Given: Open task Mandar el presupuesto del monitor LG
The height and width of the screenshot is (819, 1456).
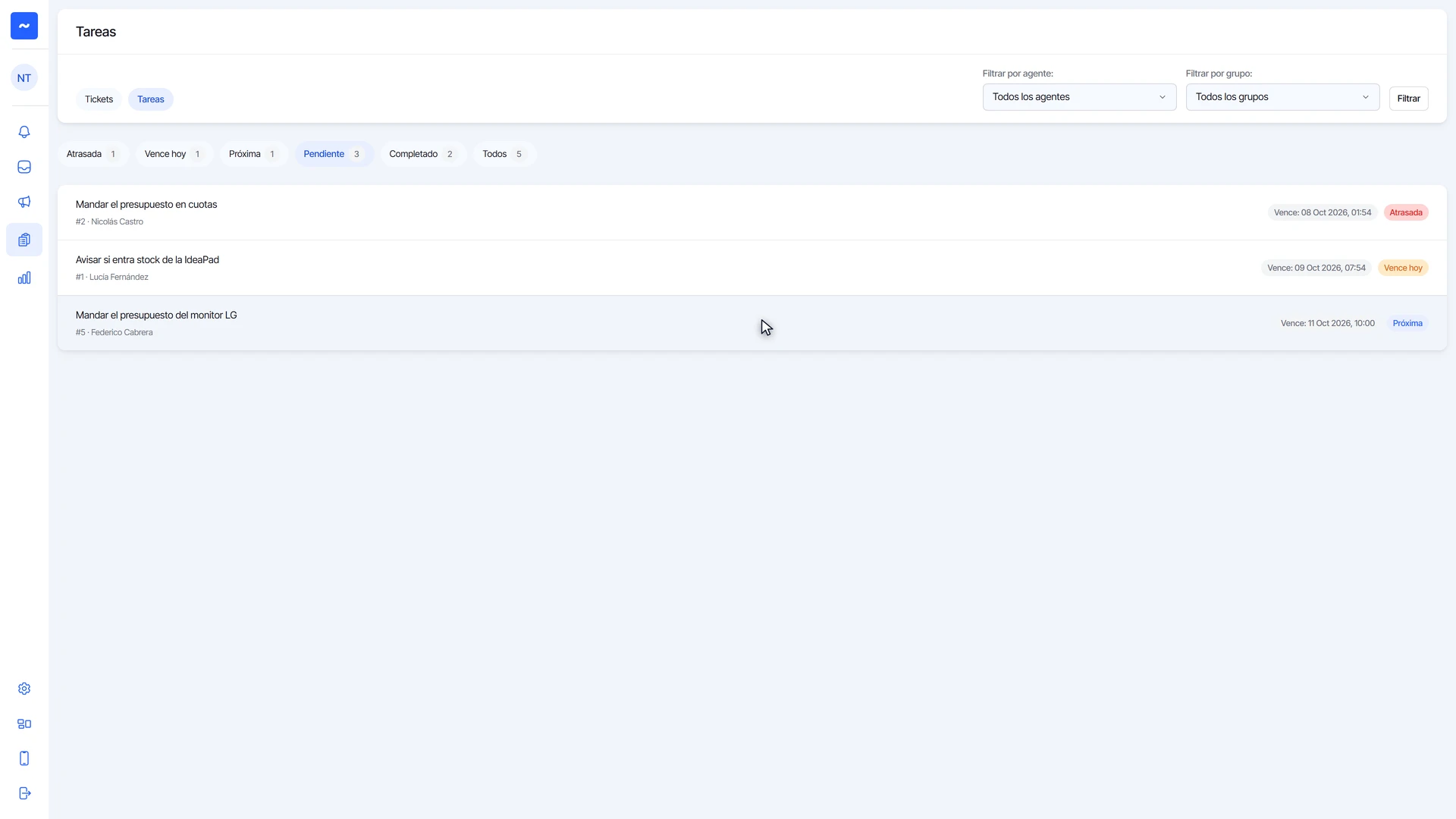Looking at the screenshot, I should [x=752, y=323].
